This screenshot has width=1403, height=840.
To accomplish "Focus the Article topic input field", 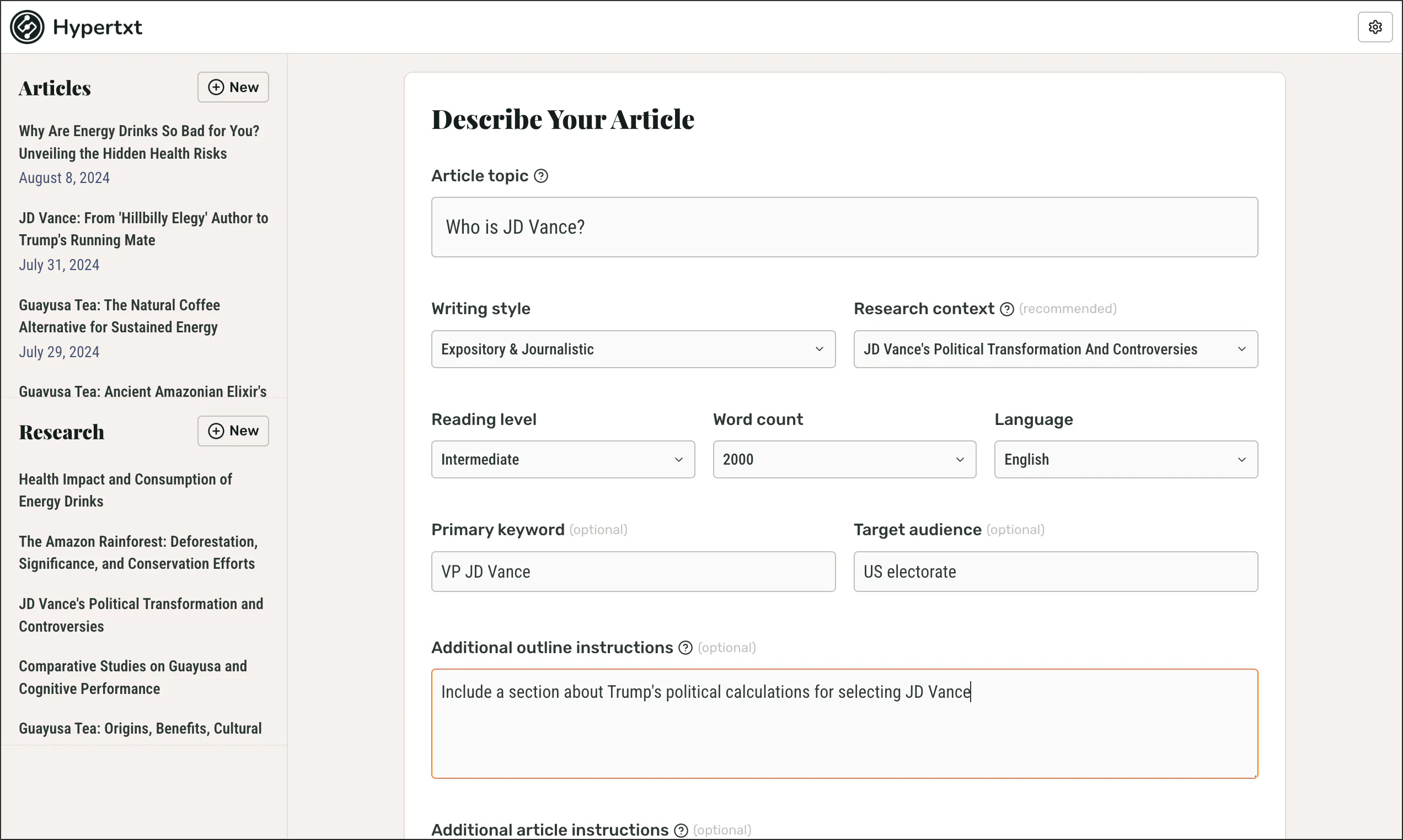I will pos(844,227).
